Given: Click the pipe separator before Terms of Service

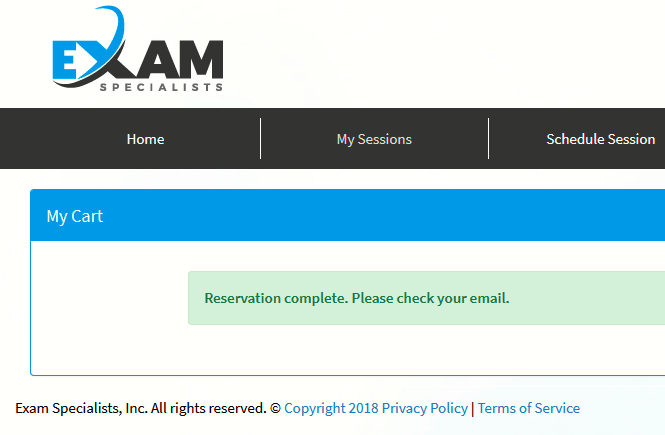Looking at the screenshot, I should coord(472,408).
